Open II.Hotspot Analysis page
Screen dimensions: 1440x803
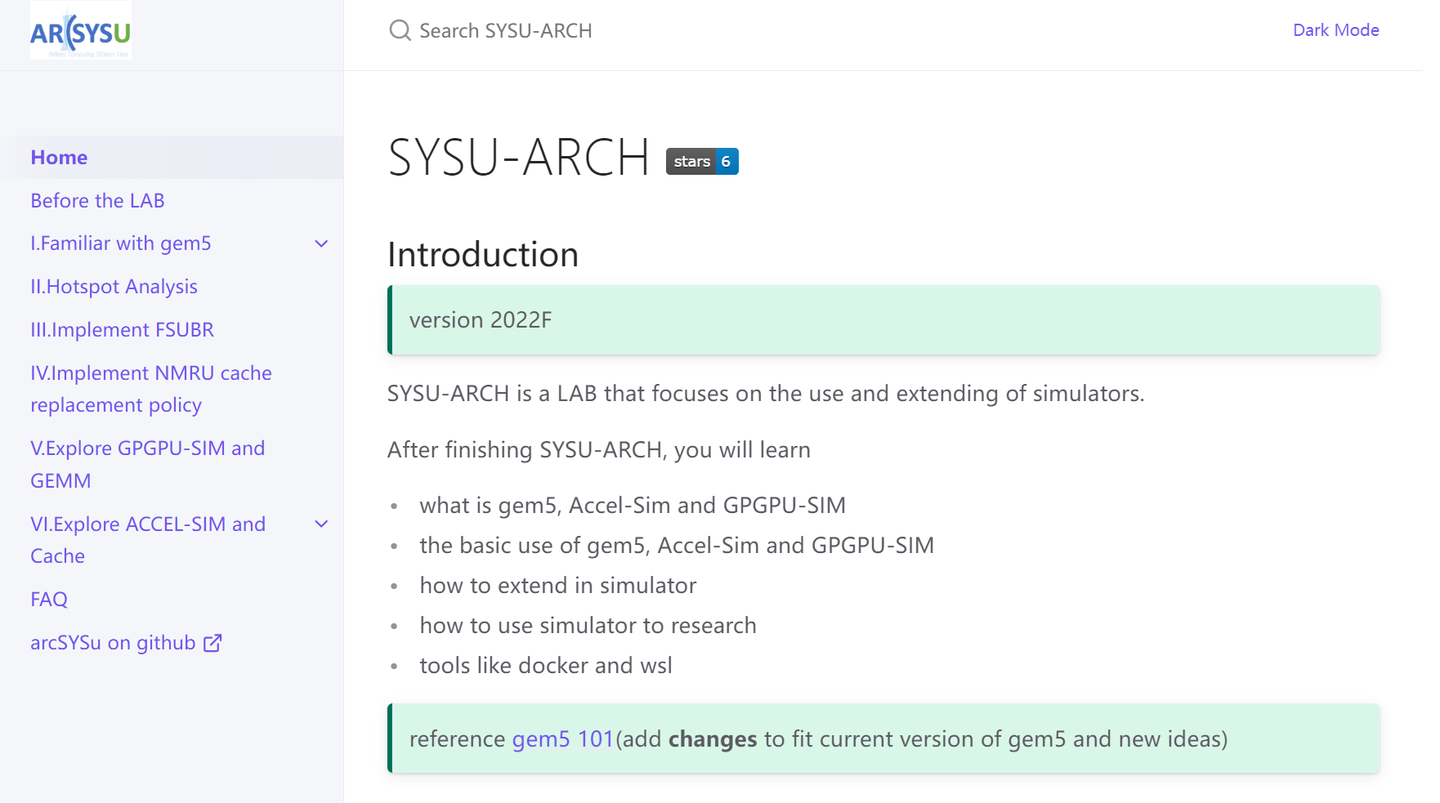[x=114, y=286]
